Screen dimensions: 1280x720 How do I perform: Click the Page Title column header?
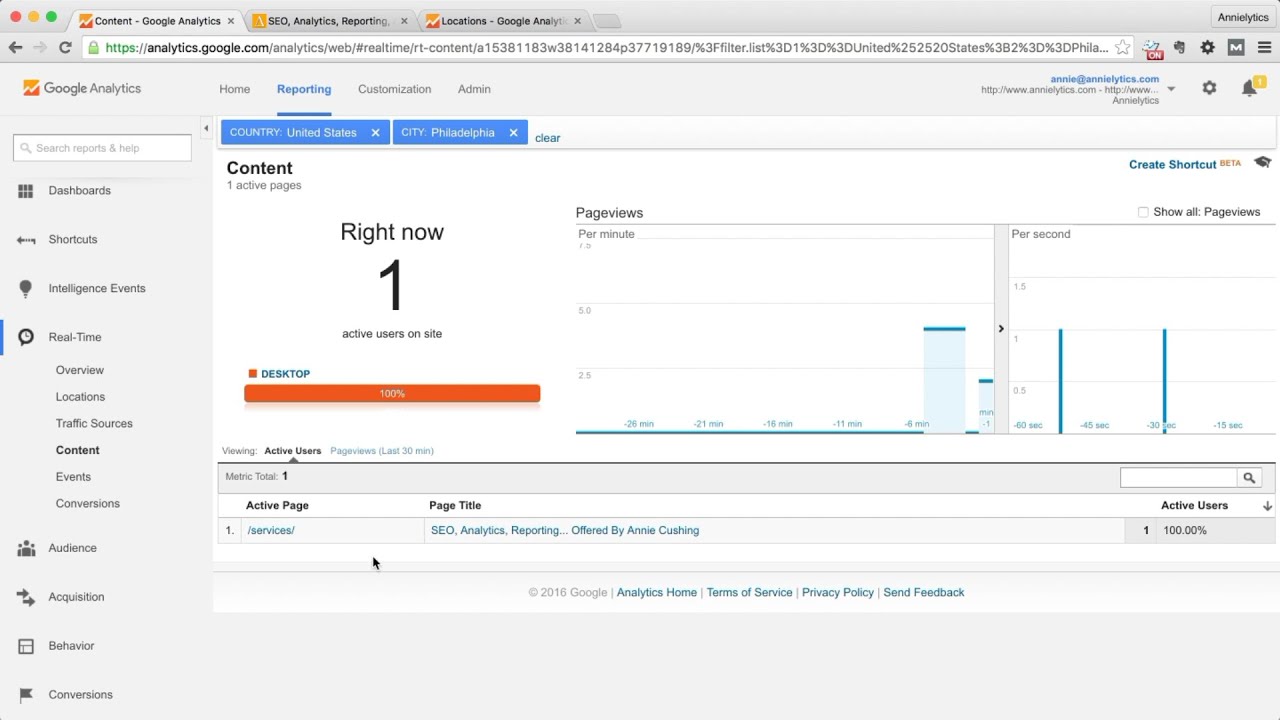[455, 506]
